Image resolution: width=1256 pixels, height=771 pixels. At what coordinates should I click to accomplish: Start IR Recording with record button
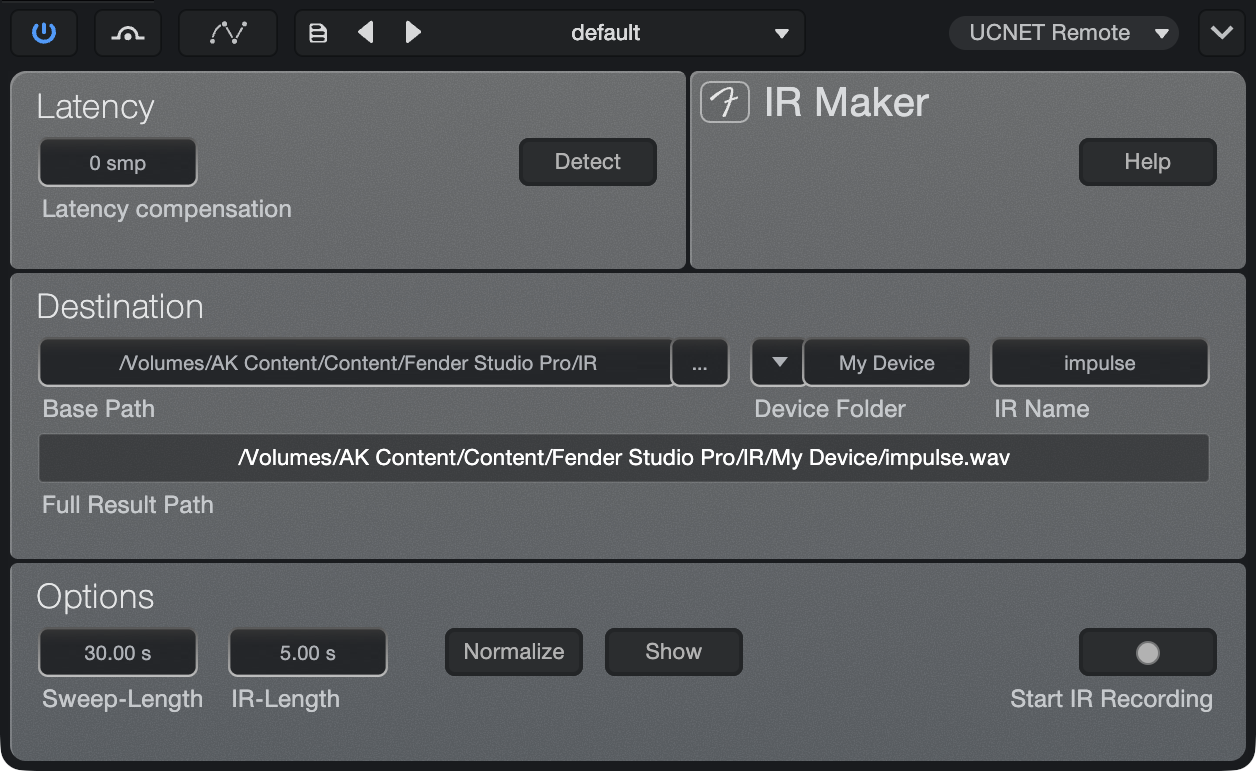(x=1148, y=653)
